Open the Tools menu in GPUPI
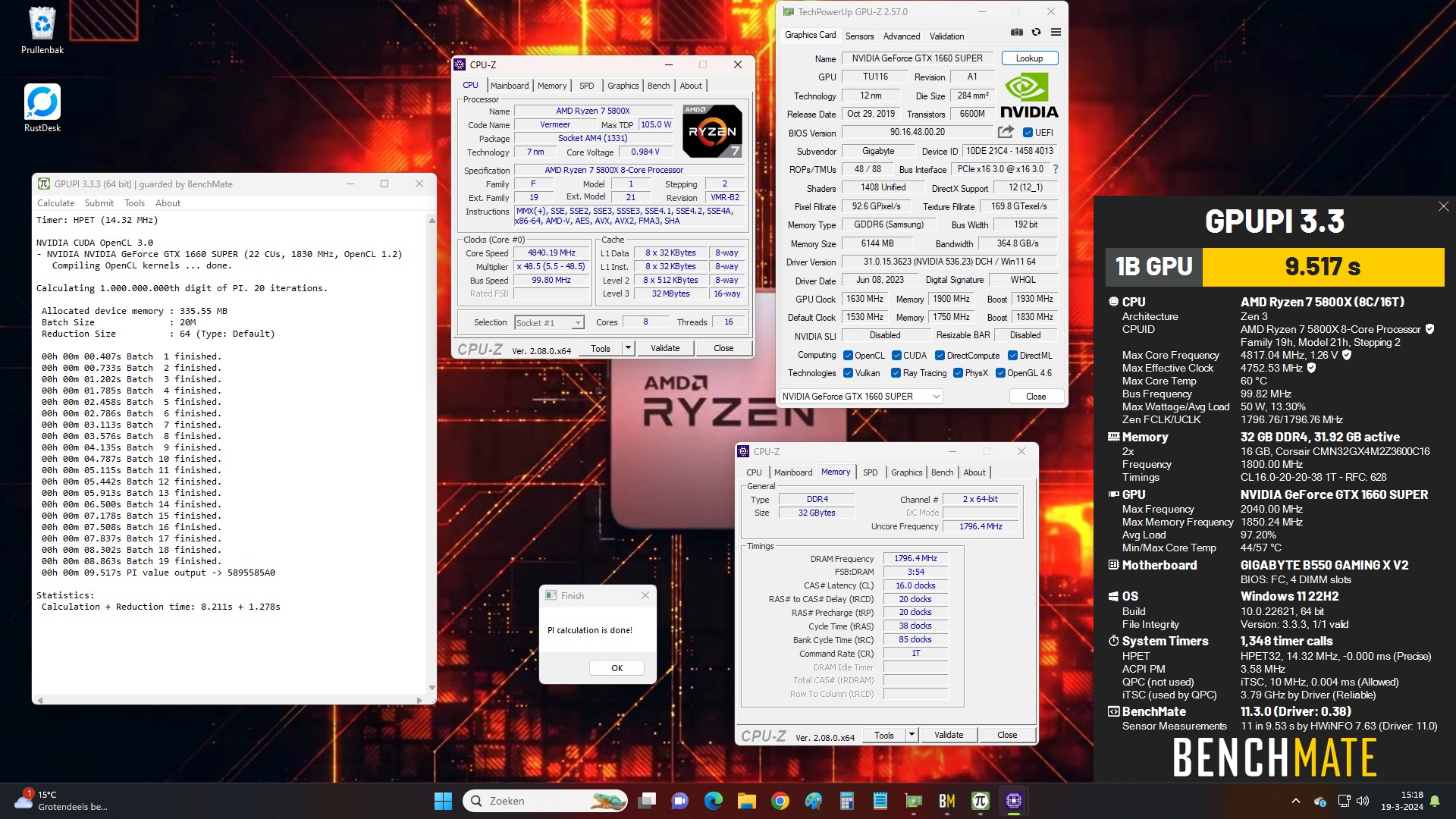This screenshot has width=1456, height=819. click(134, 203)
